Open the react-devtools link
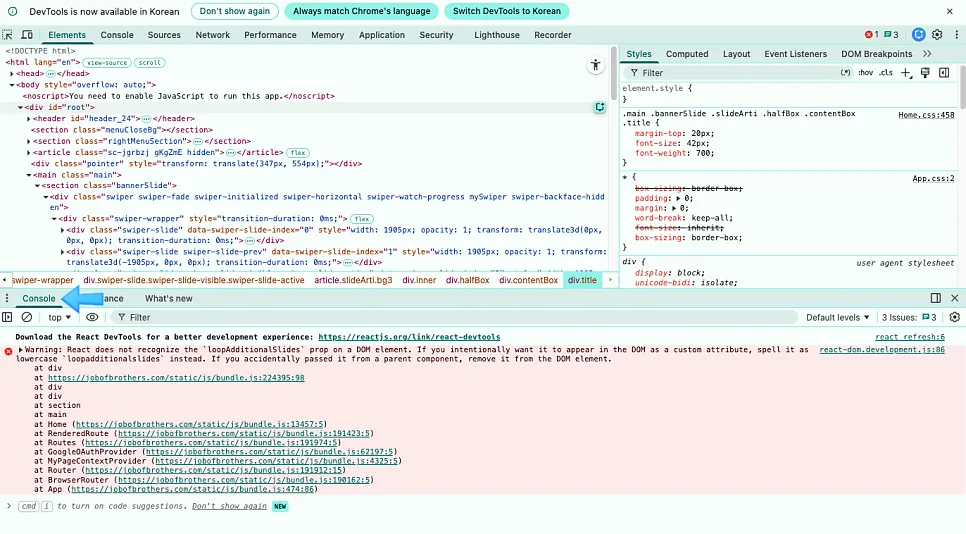The image size is (966, 534). click(409, 337)
